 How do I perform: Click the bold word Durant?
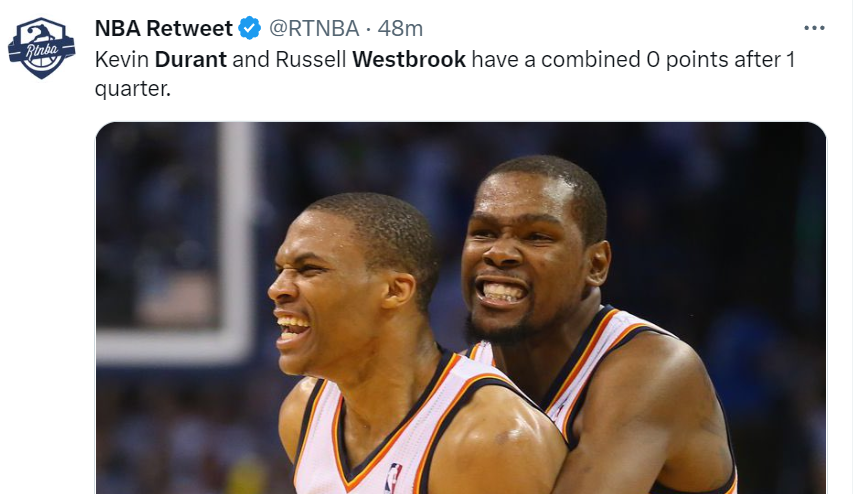pos(191,59)
